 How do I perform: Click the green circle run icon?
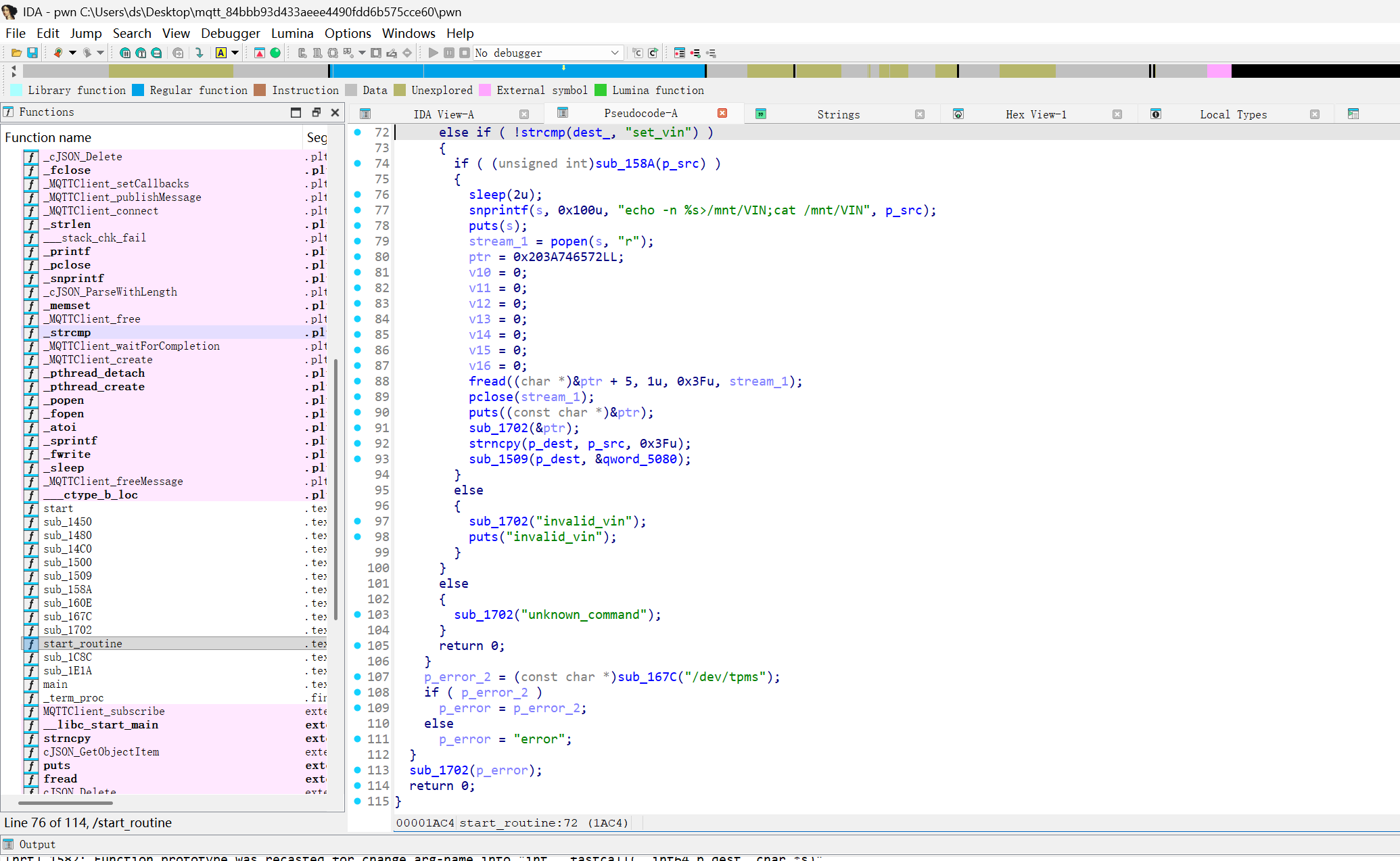tap(275, 53)
